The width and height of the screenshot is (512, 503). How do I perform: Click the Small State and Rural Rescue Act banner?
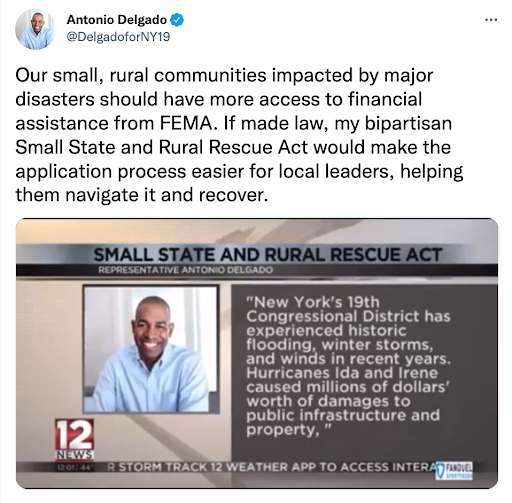(268, 255)
